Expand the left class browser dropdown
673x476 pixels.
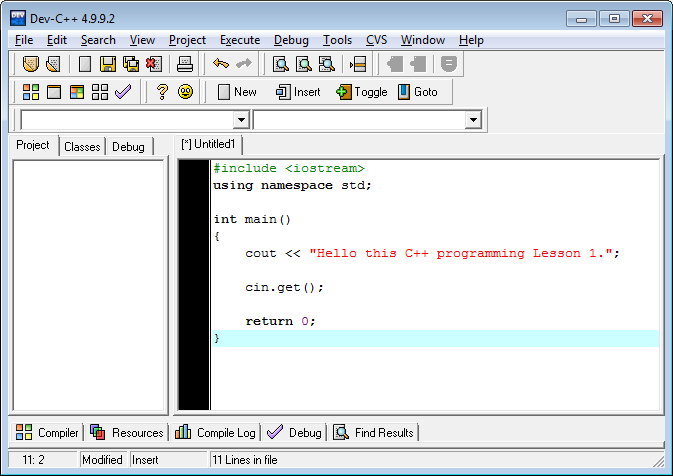pyautogui.click(x=242, y=120)
